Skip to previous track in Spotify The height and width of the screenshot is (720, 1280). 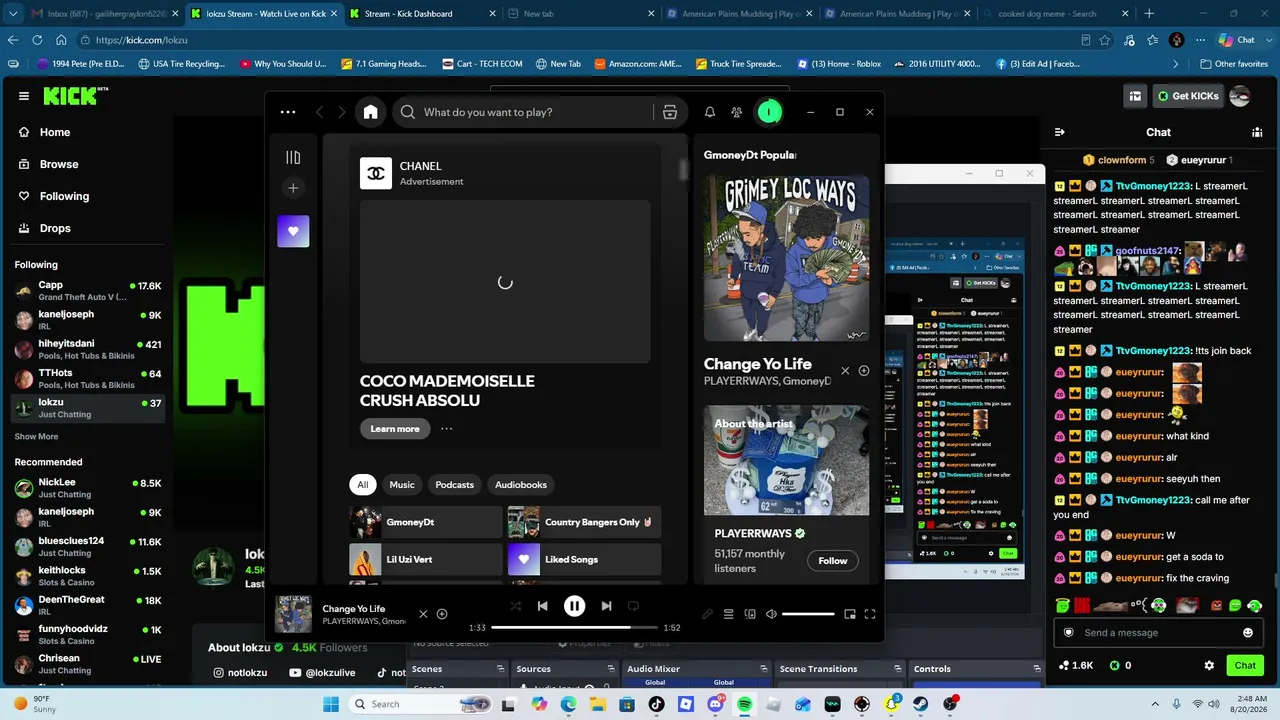click(542, 606)
